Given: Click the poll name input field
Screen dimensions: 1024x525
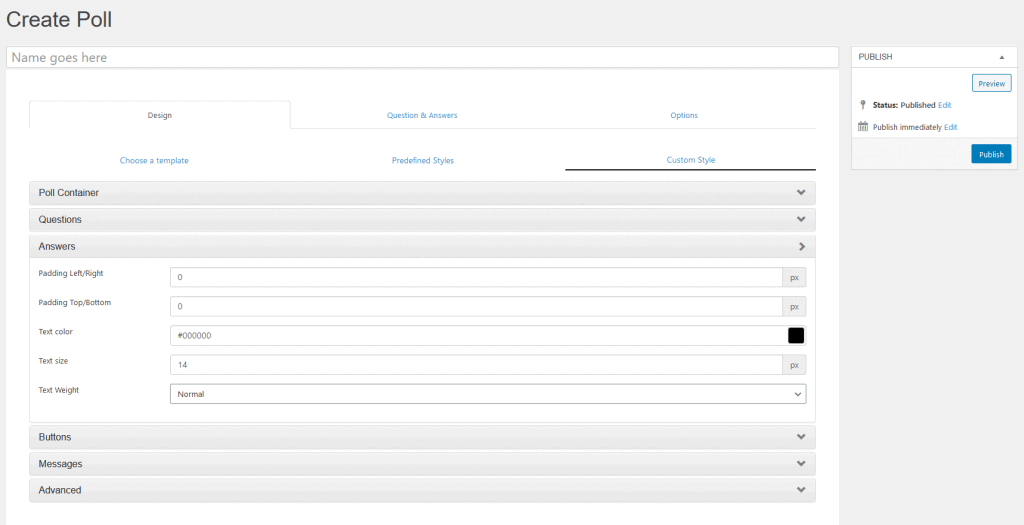Looking at the screenshot, I should (x=422, y=58).
